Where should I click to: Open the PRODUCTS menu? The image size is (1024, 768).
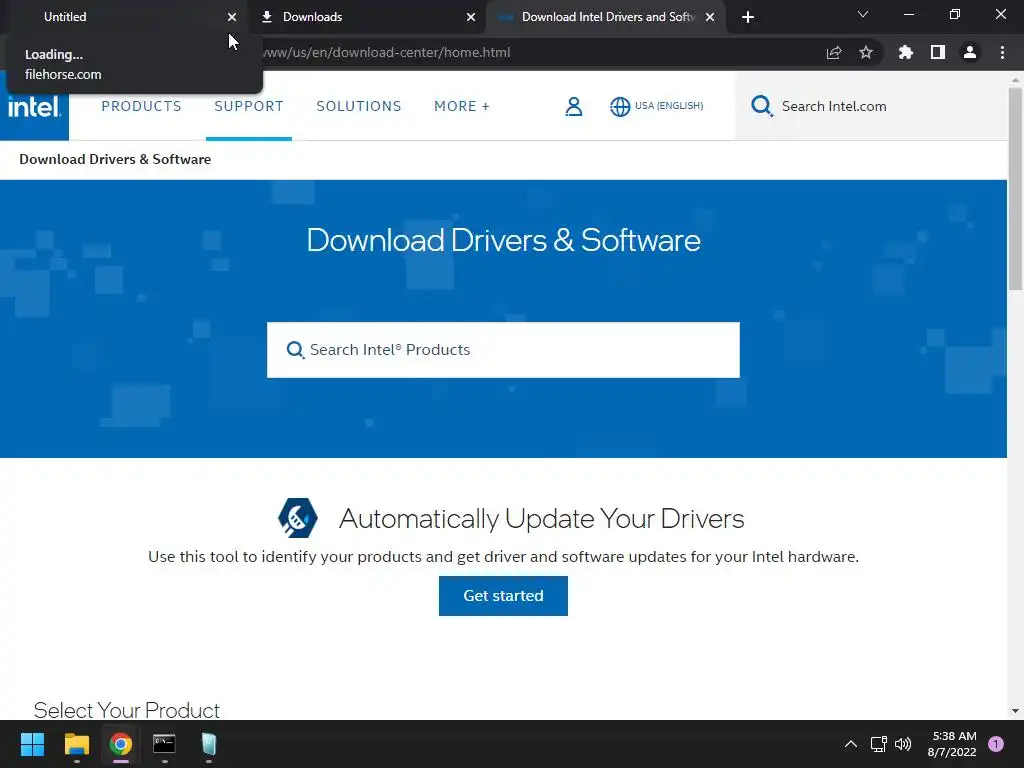tap(141, 106)
